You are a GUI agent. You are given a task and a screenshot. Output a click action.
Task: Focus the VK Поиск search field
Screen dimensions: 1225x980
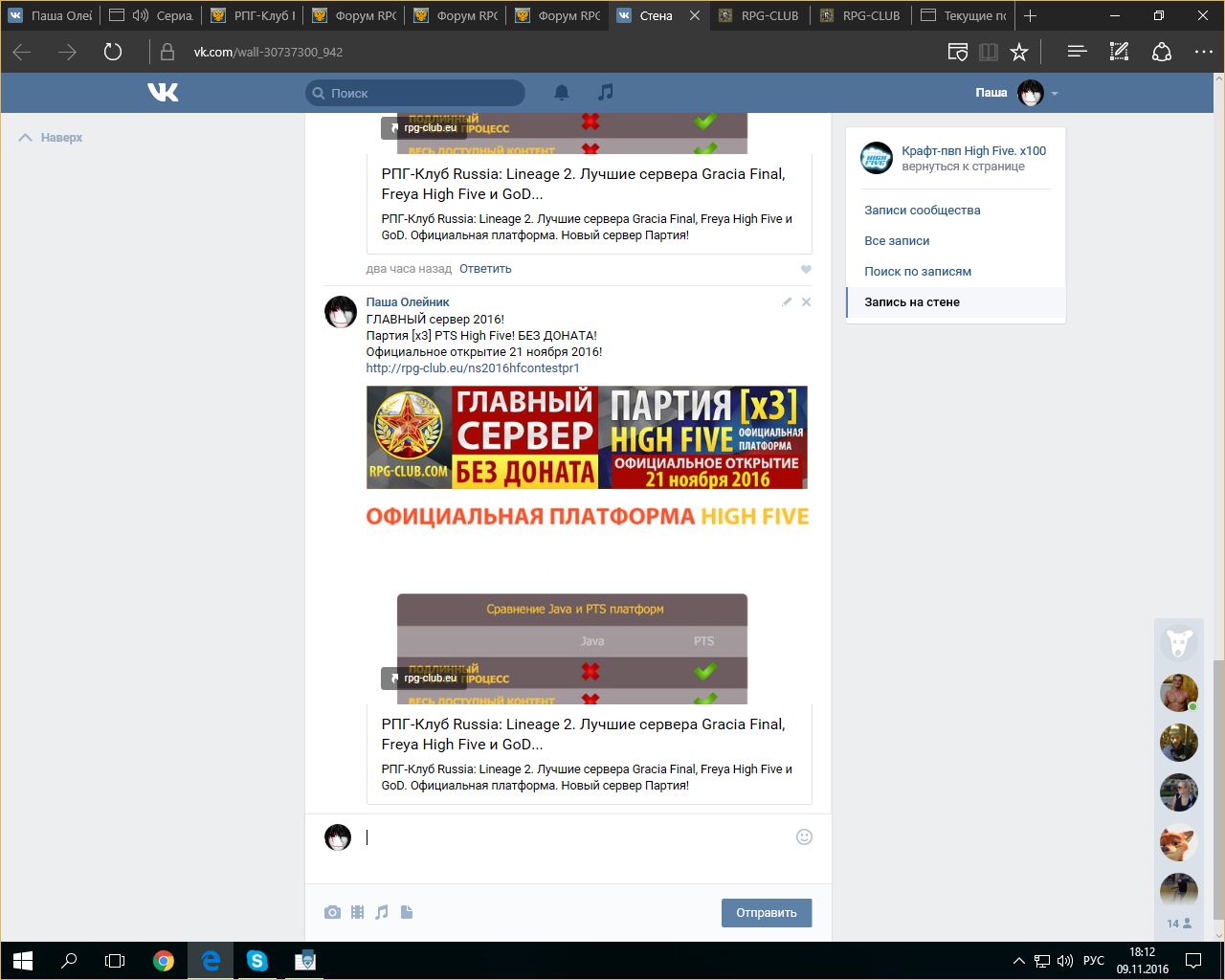[415, 93]
